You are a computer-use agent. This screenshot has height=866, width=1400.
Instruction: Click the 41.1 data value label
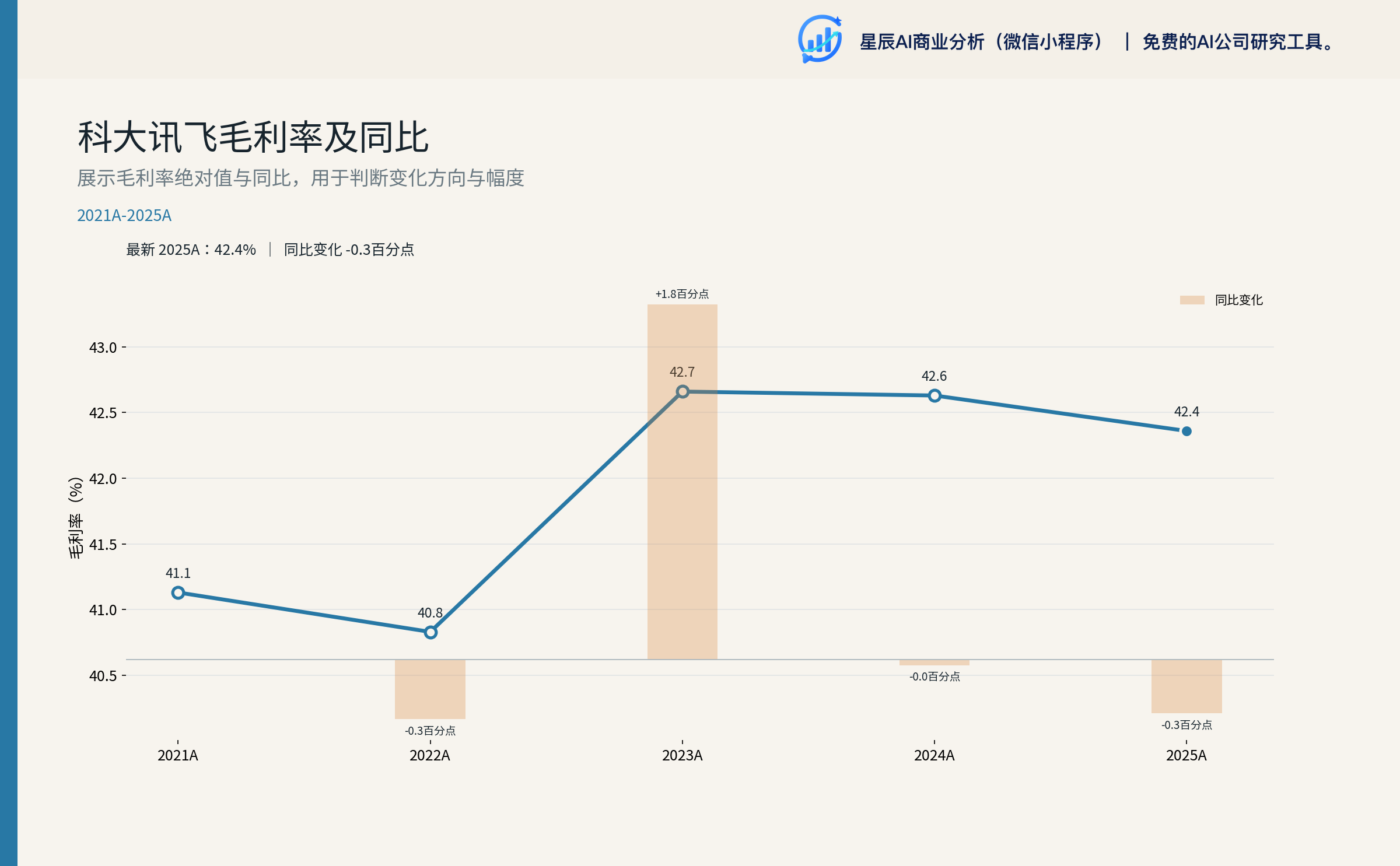pyautogui.click(x=178, y=573)
